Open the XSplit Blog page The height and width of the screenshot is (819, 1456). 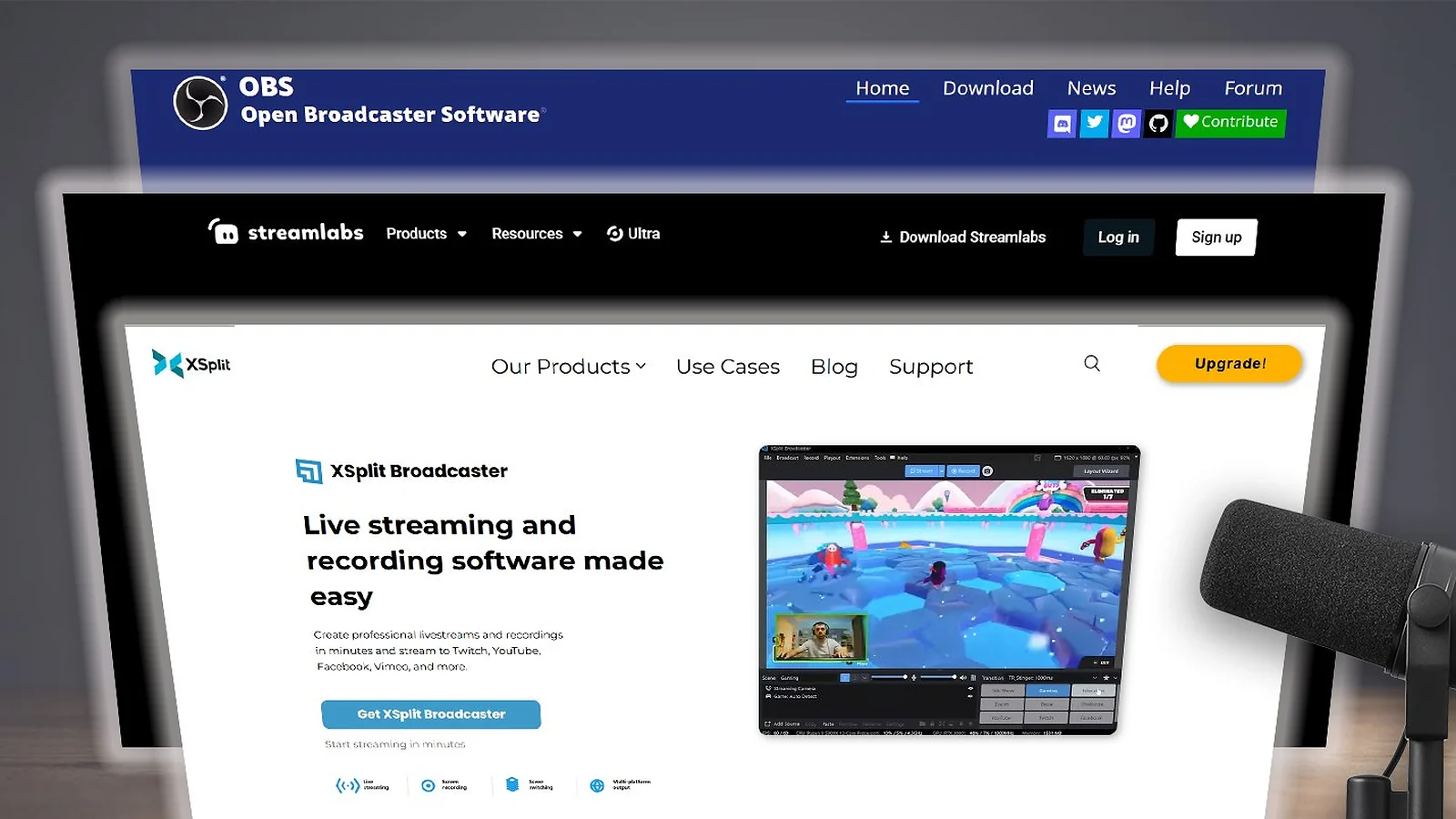click(834, 367)
